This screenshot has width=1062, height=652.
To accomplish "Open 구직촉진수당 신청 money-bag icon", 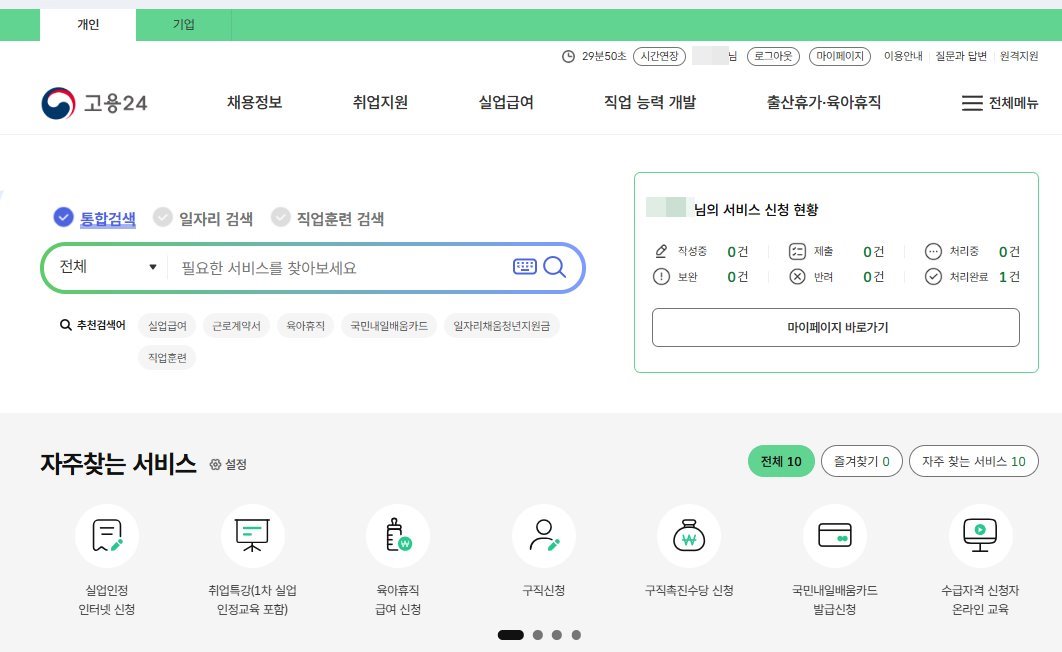I will click(x=689, y=536).
